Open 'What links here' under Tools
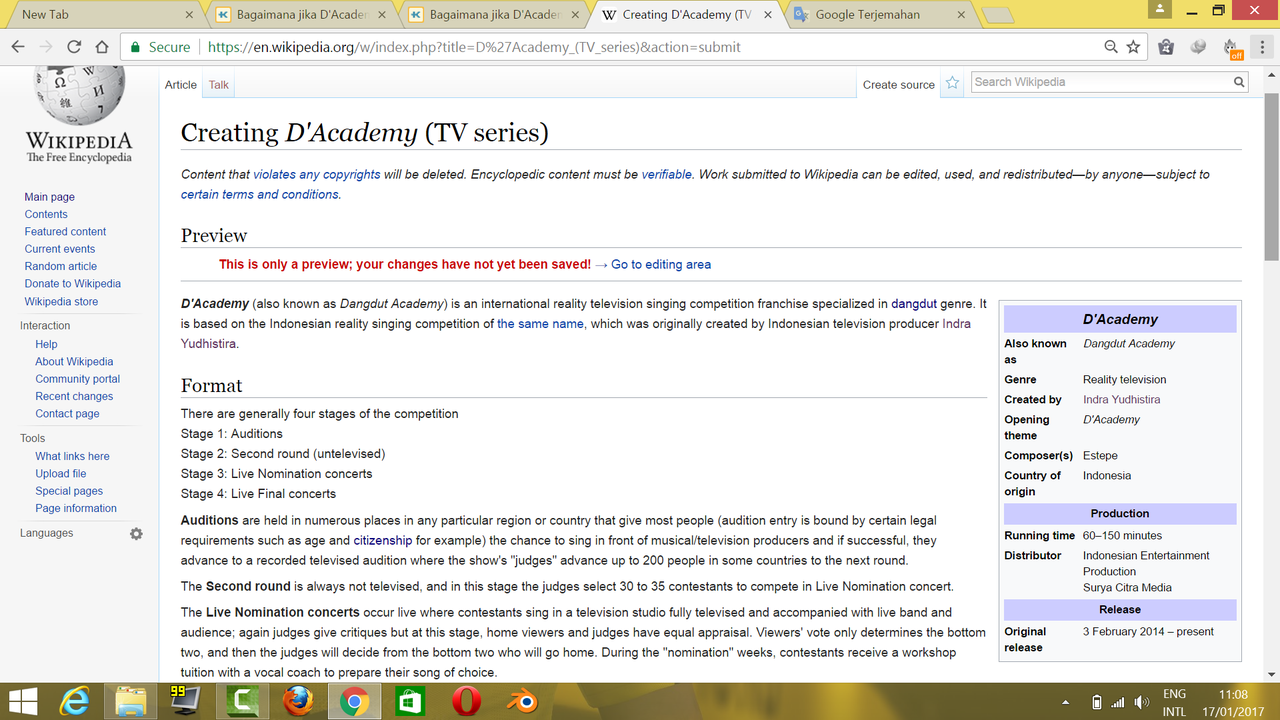This screenshot has width=1280, height=720. pyautogui.click(x=72, y=457)
